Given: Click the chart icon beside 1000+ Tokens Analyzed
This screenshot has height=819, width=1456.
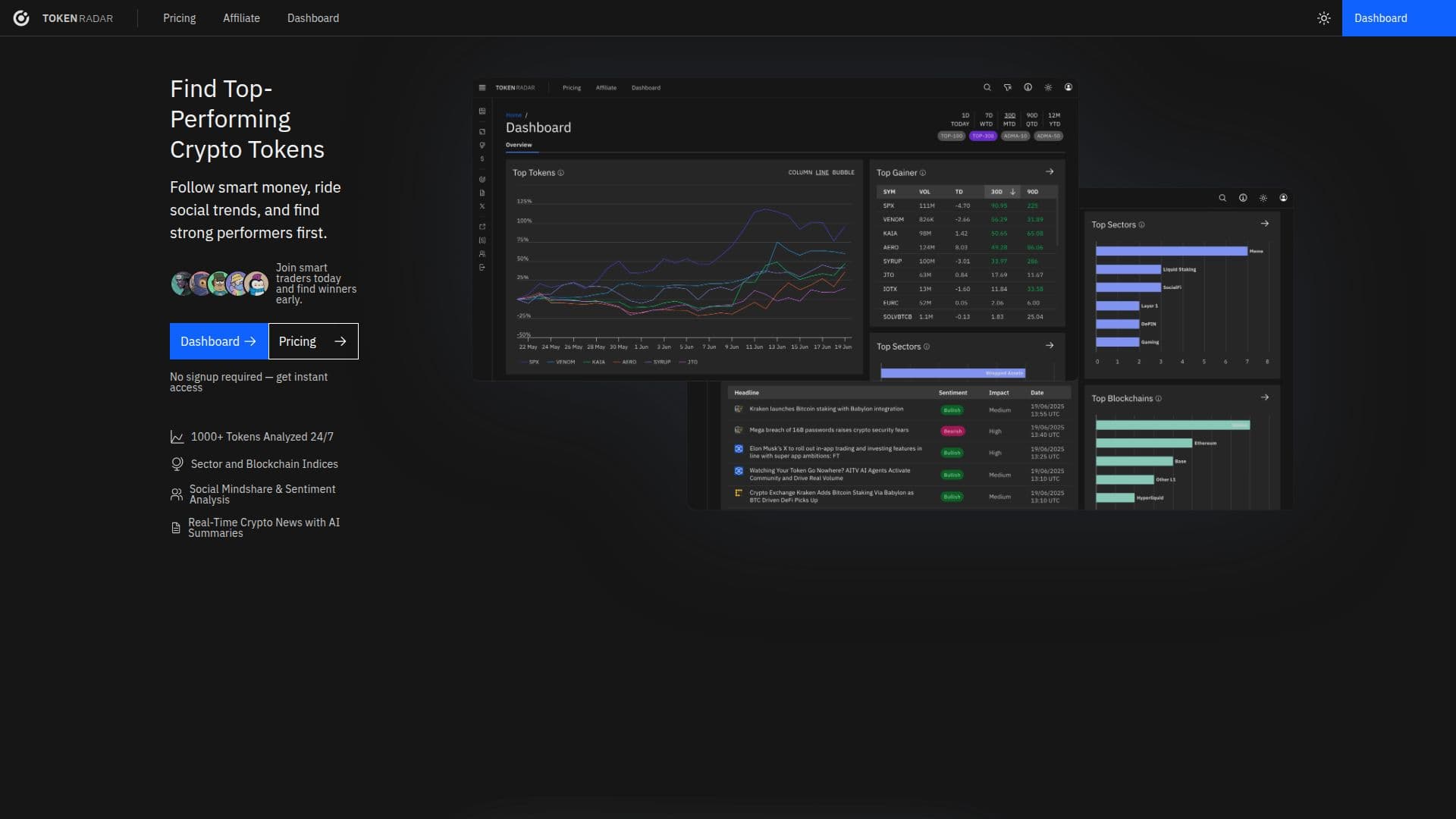Looking at the screenshot, I should point(177,437).
